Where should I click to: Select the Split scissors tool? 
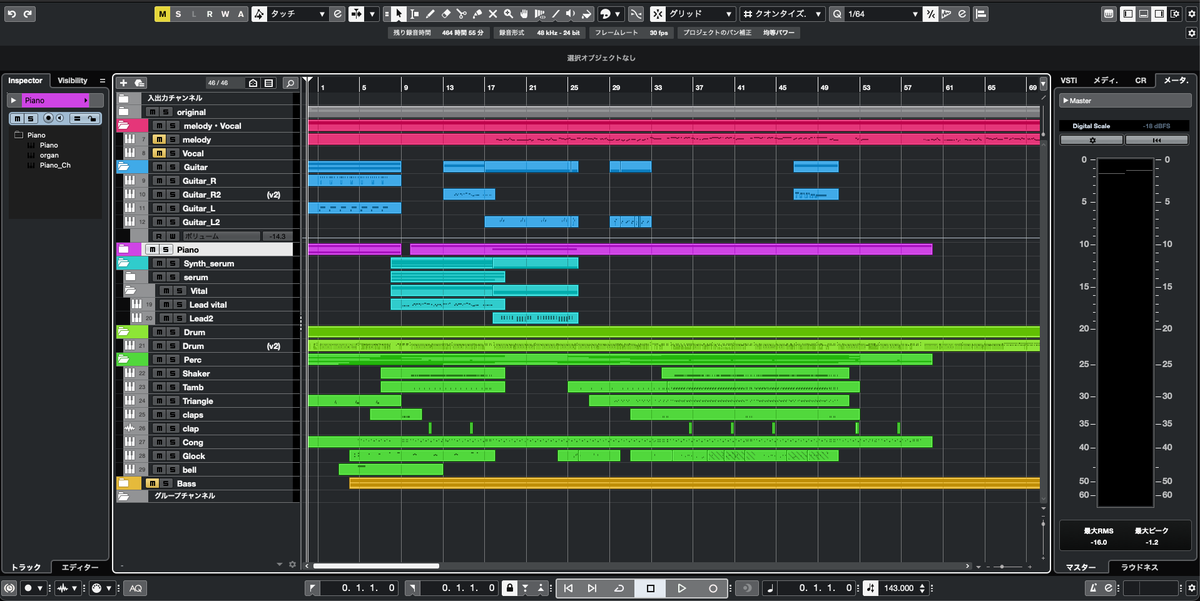coord(462,14)
